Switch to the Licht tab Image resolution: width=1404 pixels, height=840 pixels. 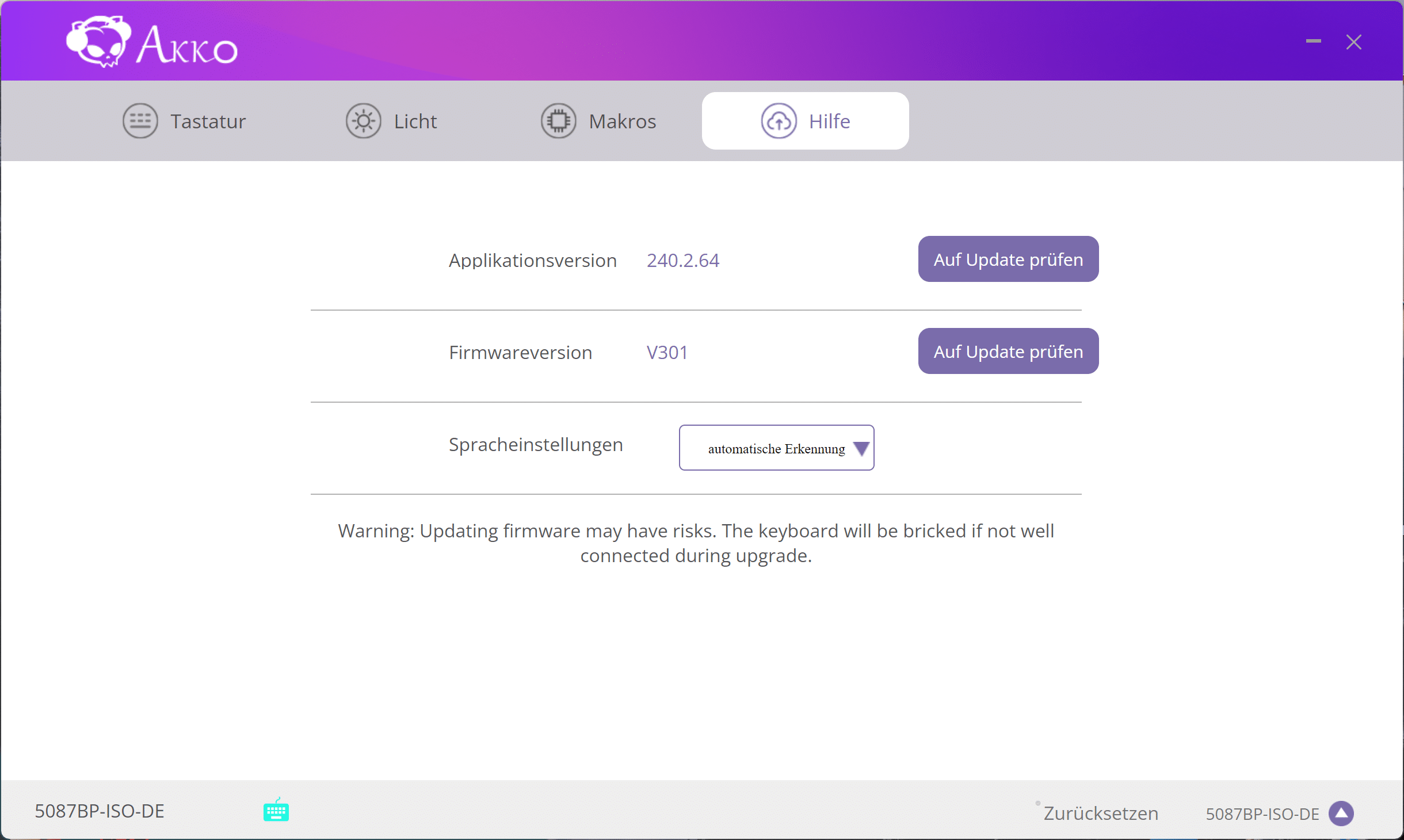[415, 121]
